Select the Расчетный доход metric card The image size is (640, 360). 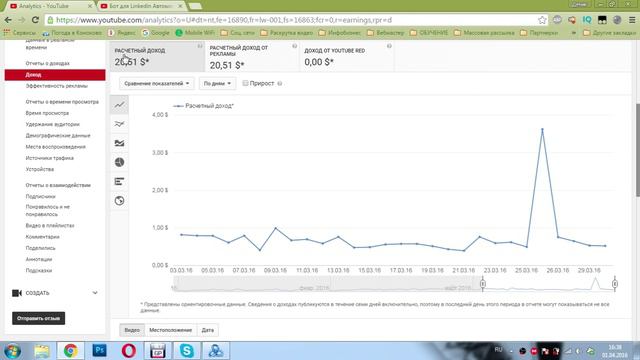(x=157, y=56)
